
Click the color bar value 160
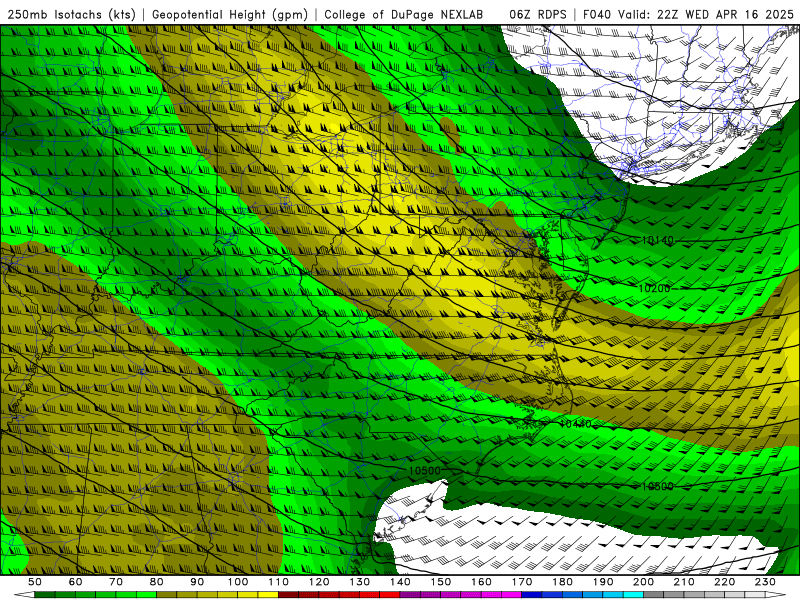point(481,582)
